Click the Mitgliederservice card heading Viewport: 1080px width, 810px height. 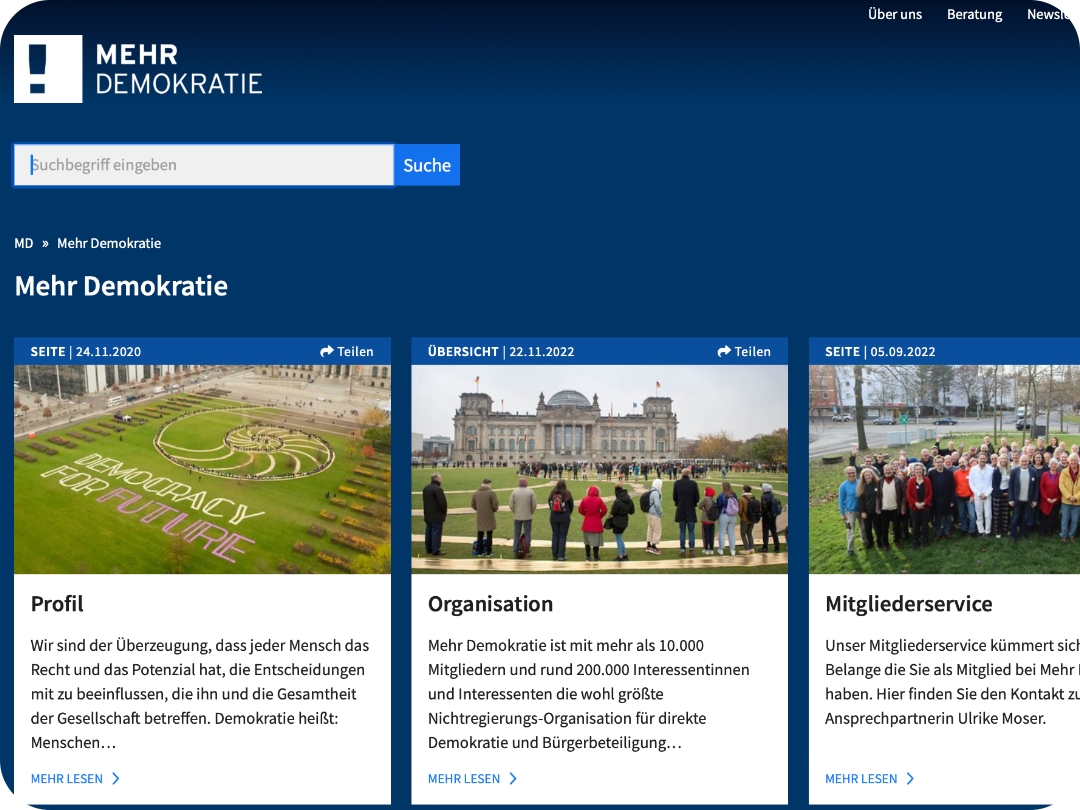point(908,604)
